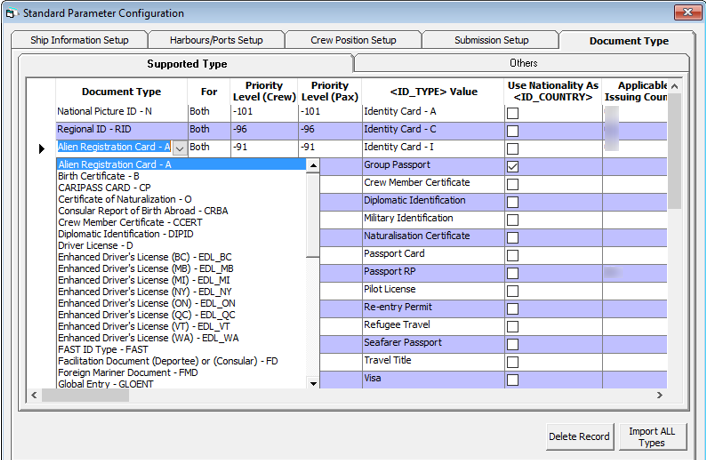Image resolution: width=706 pixels, height=460 pixels.
Task: Click the current row indicator arrow
Action: [x=41, y=149]
